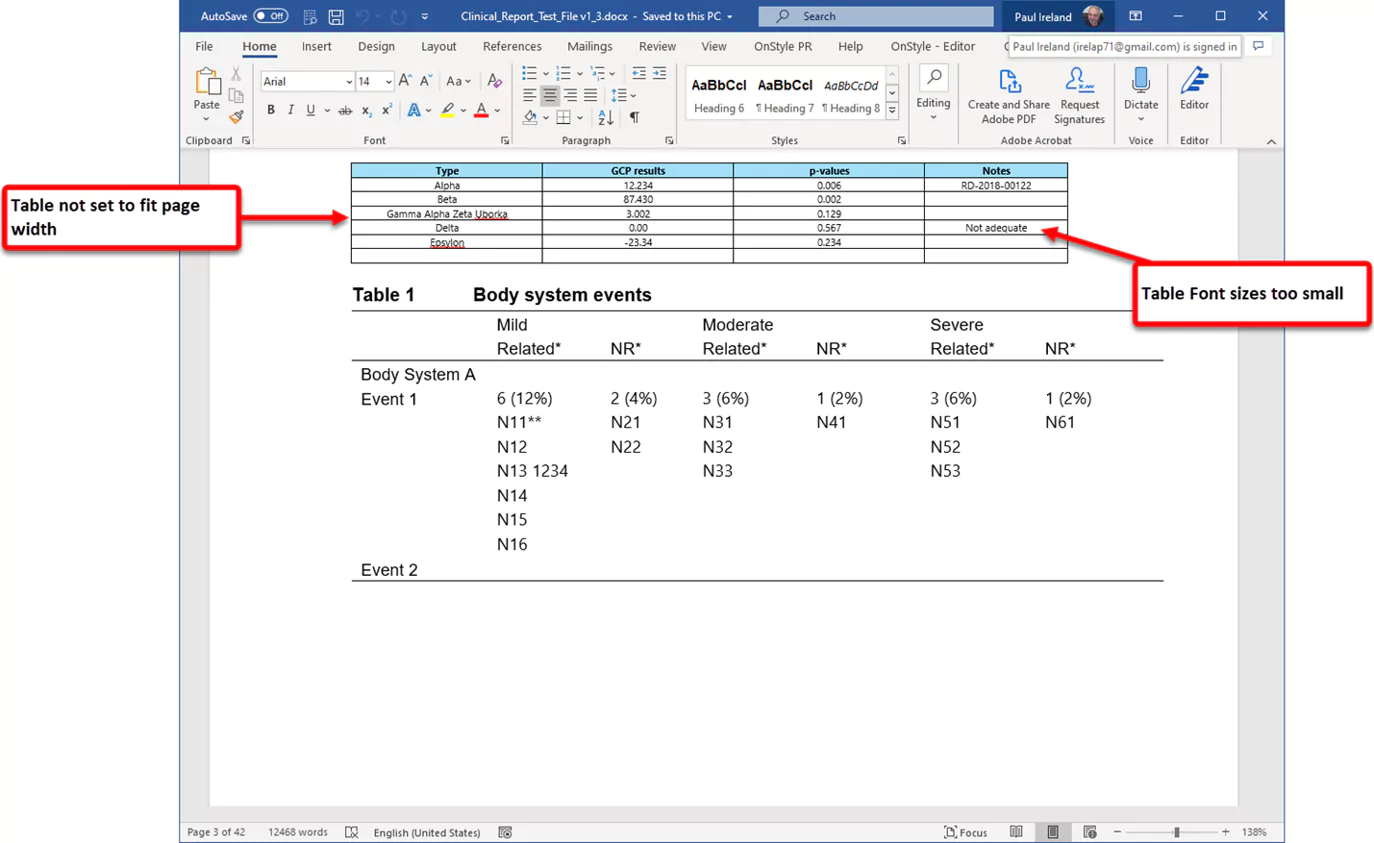Apply the Heading 6 style
This screenshot has height=843, width=1374.
pos(720,96)
